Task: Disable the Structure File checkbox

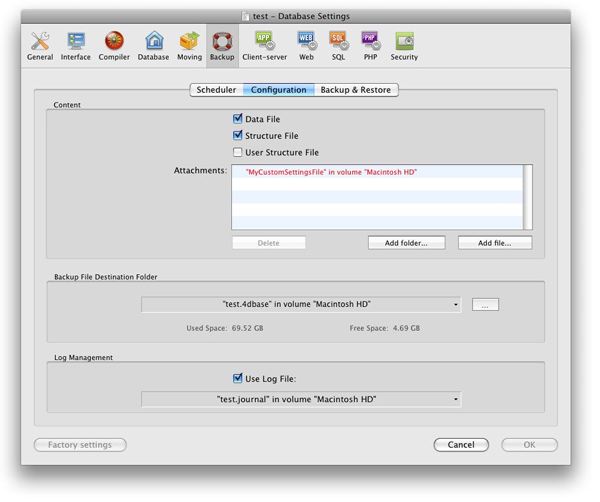Action: (238, 136)
